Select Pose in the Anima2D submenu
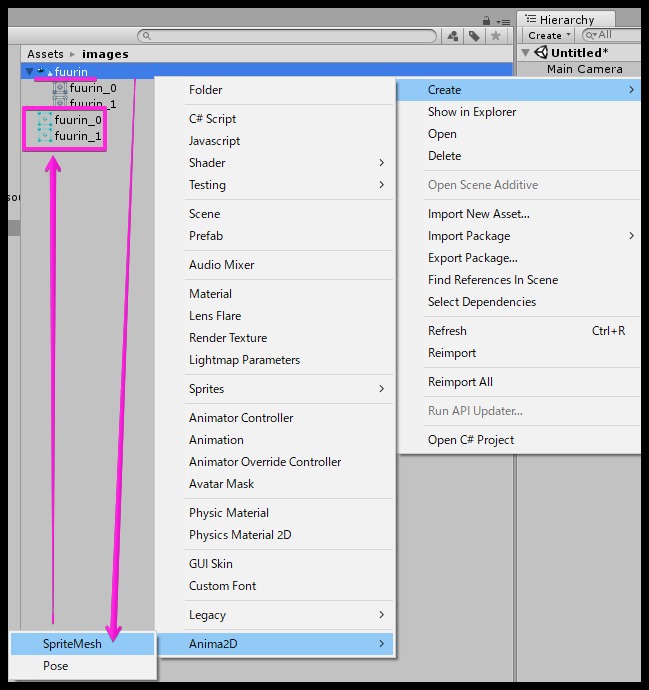The width and height of the screenshot is (649, 690). pyautogui.click(x=56, y=666)
